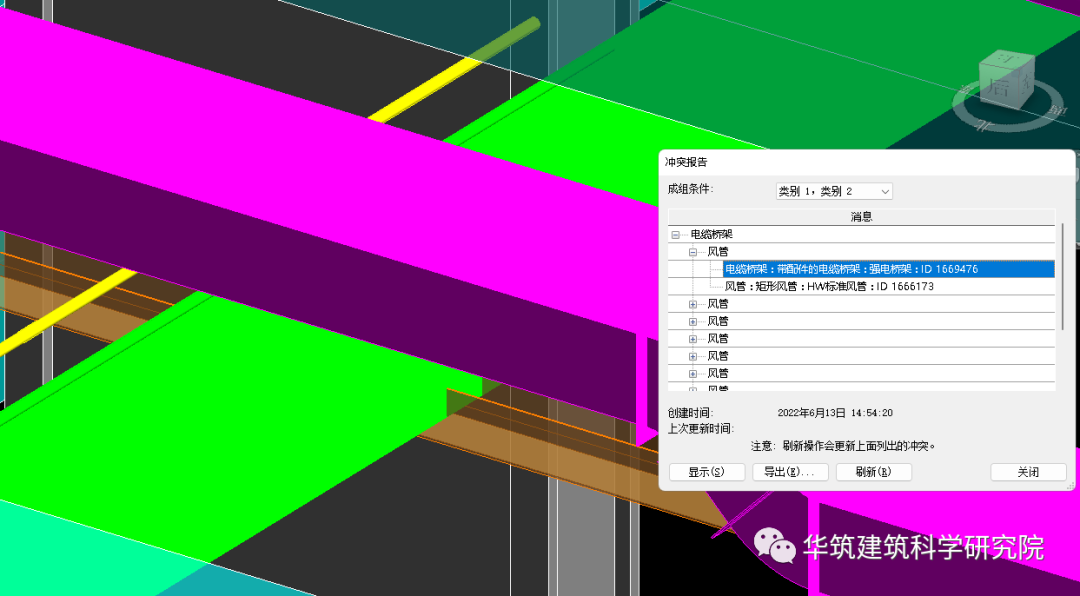Screen dimensions: 1080x596
Task: Select the 电缆桥架 root label in the tree
Action: (712, 235)
